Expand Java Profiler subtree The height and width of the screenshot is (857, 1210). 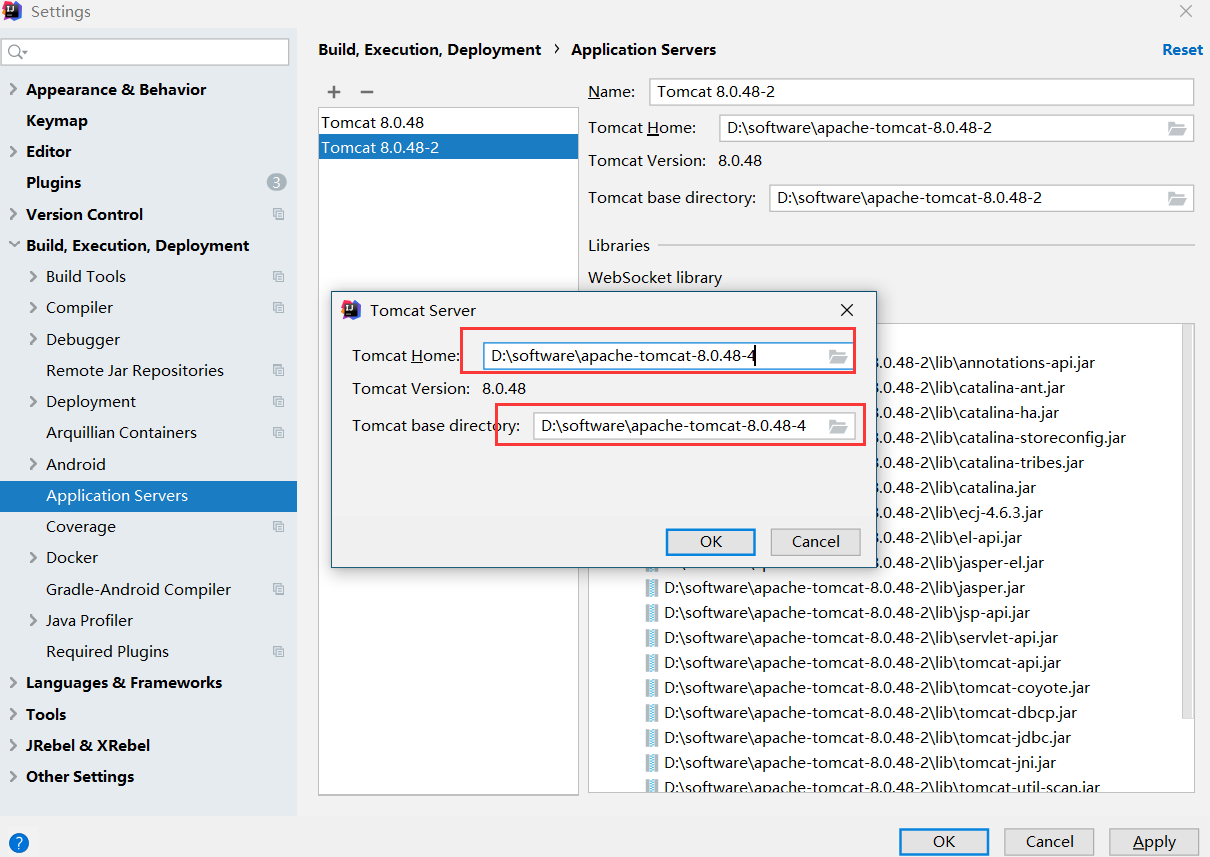point(33,620)
